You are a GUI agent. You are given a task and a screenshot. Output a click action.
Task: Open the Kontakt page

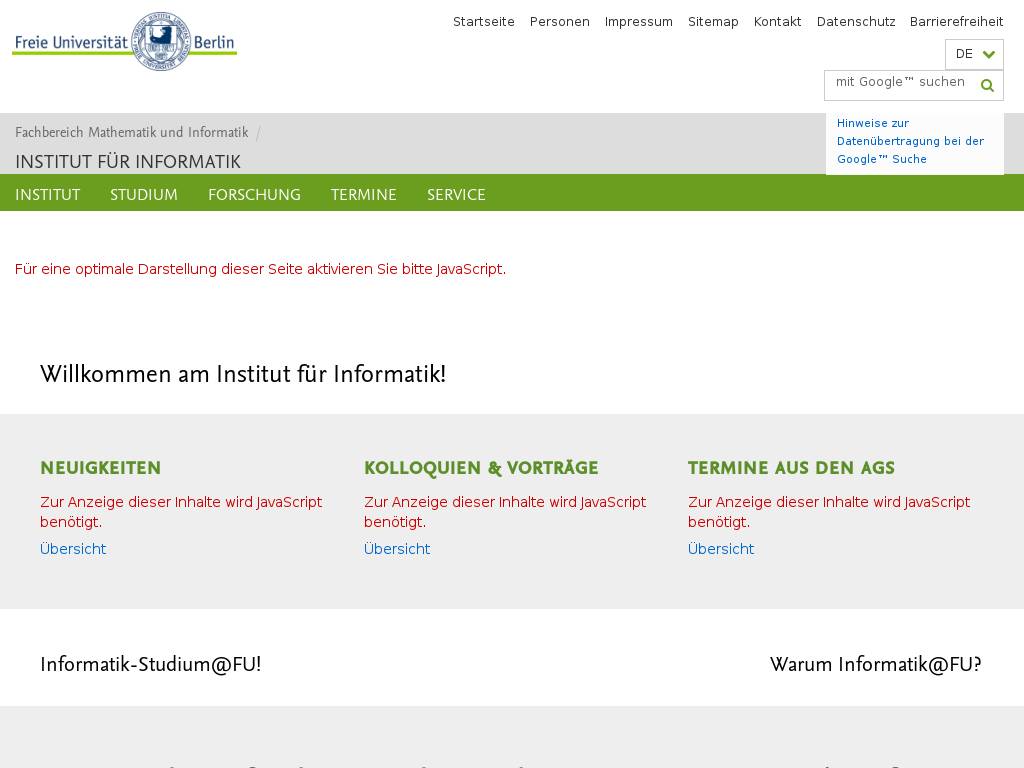(777, 22)
